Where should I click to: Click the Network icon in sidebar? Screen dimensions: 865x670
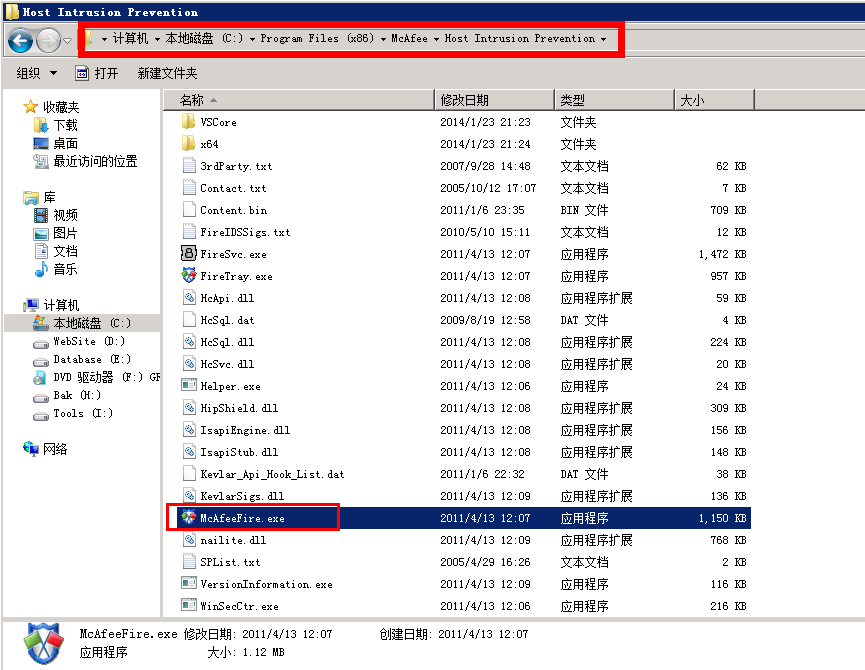point(31,449)
